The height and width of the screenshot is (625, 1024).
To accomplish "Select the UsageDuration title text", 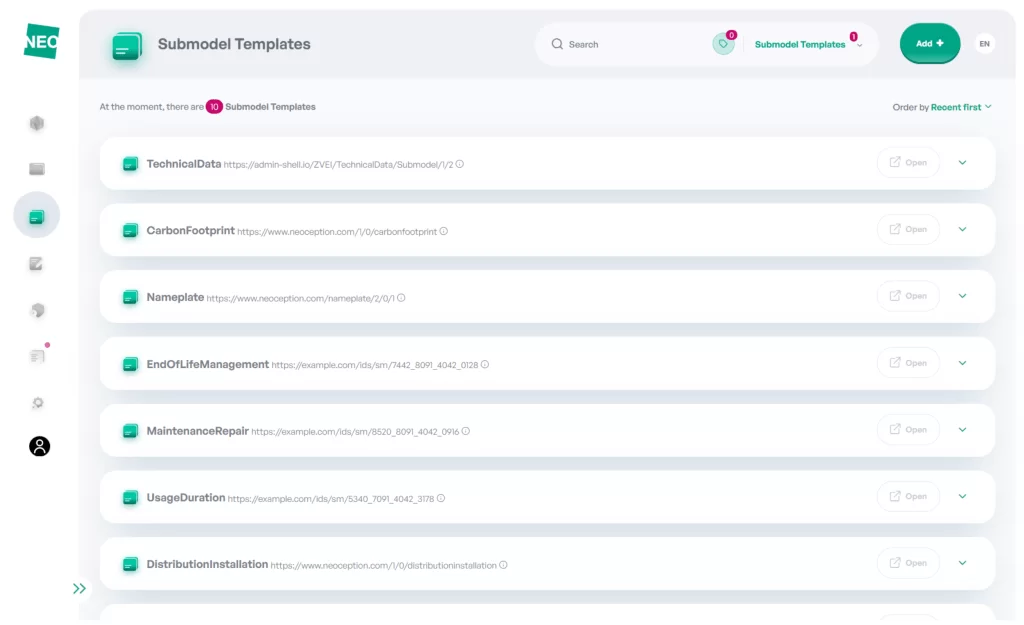I will coord(185,498).
